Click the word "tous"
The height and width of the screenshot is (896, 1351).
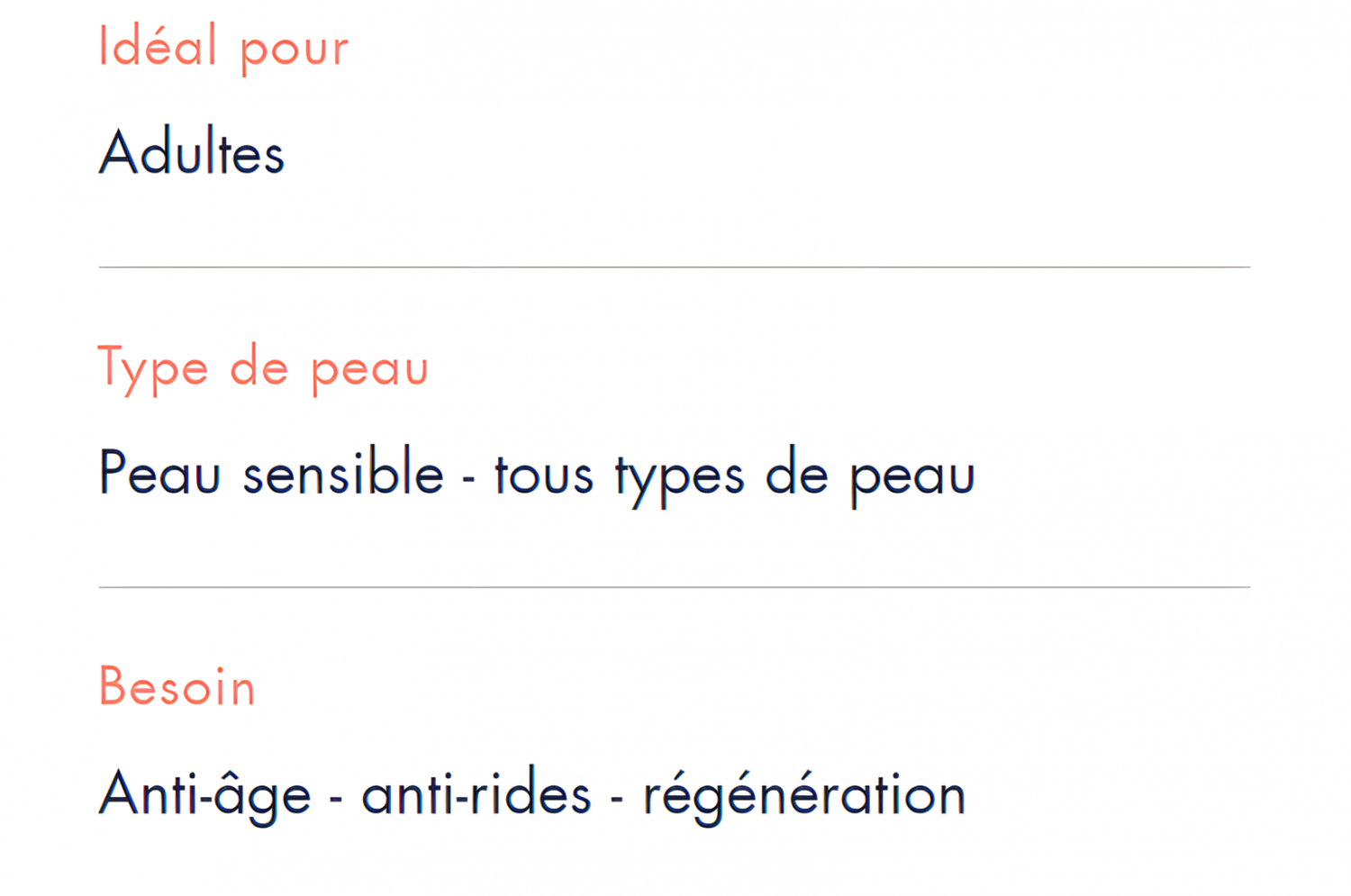(x=544, y=475)
